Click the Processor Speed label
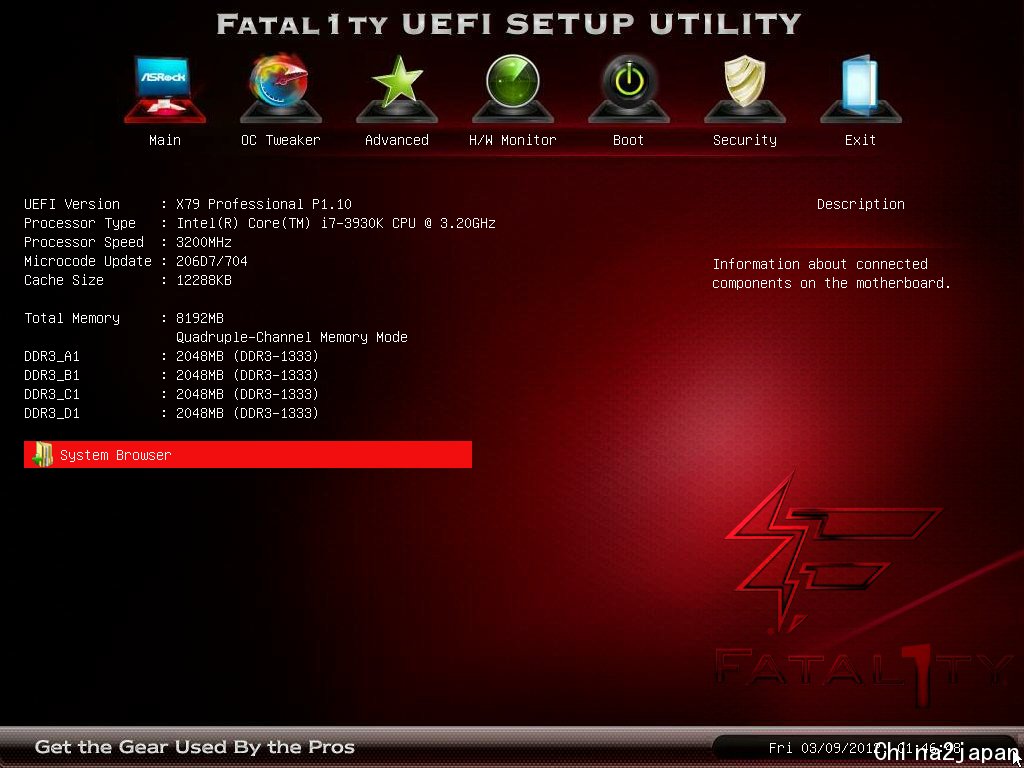This screenshot has width=1024, height=768. (84, 242)
